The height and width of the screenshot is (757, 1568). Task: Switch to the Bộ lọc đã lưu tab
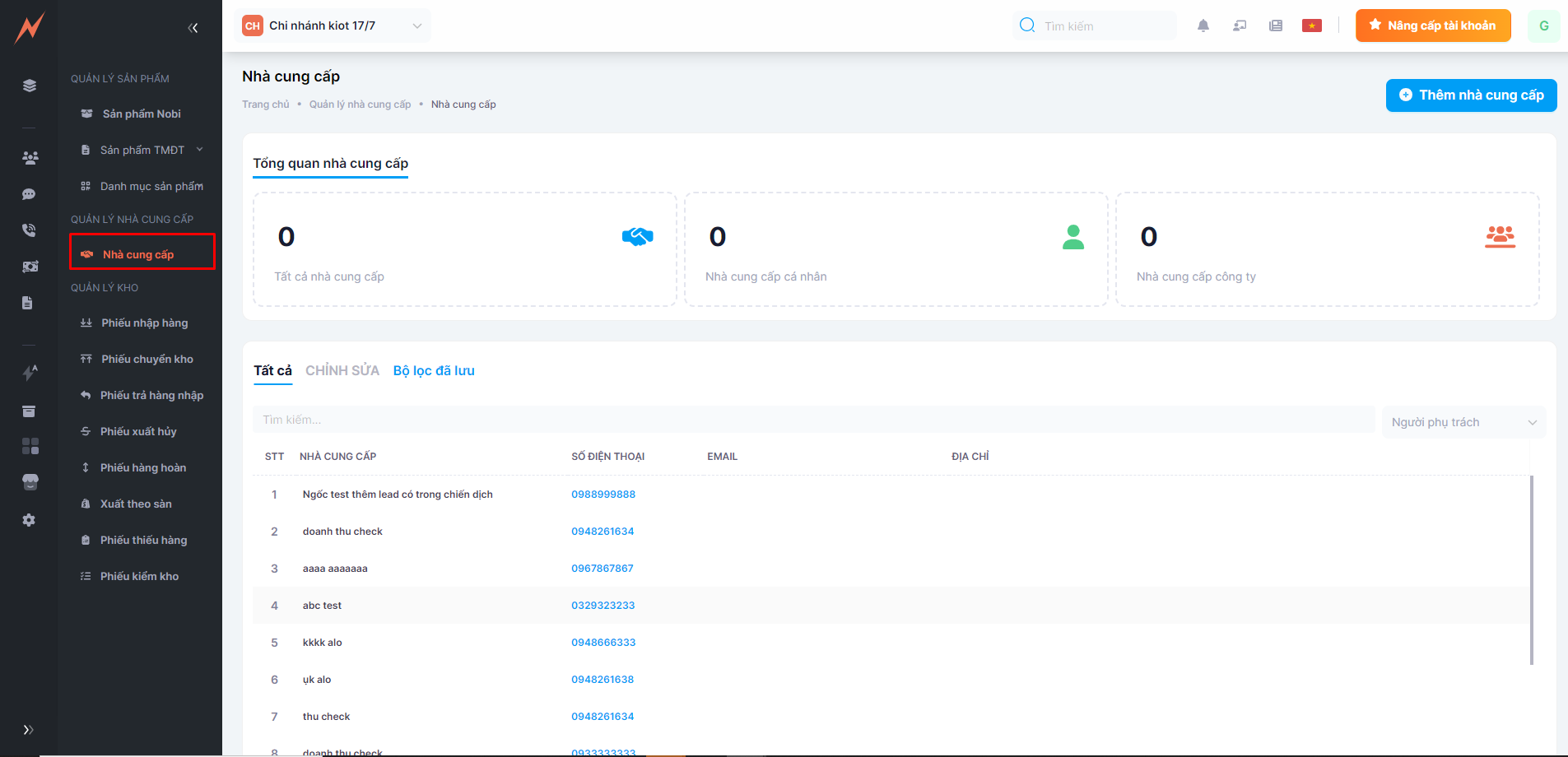pos(434,370)
